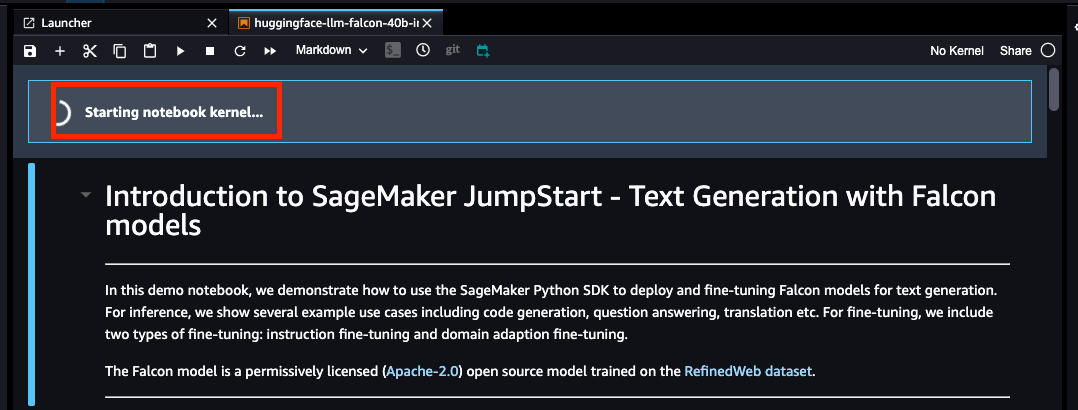This screenshot has height=410, width=1078.
Task: Restart the kernel
Action: (240, 51)
